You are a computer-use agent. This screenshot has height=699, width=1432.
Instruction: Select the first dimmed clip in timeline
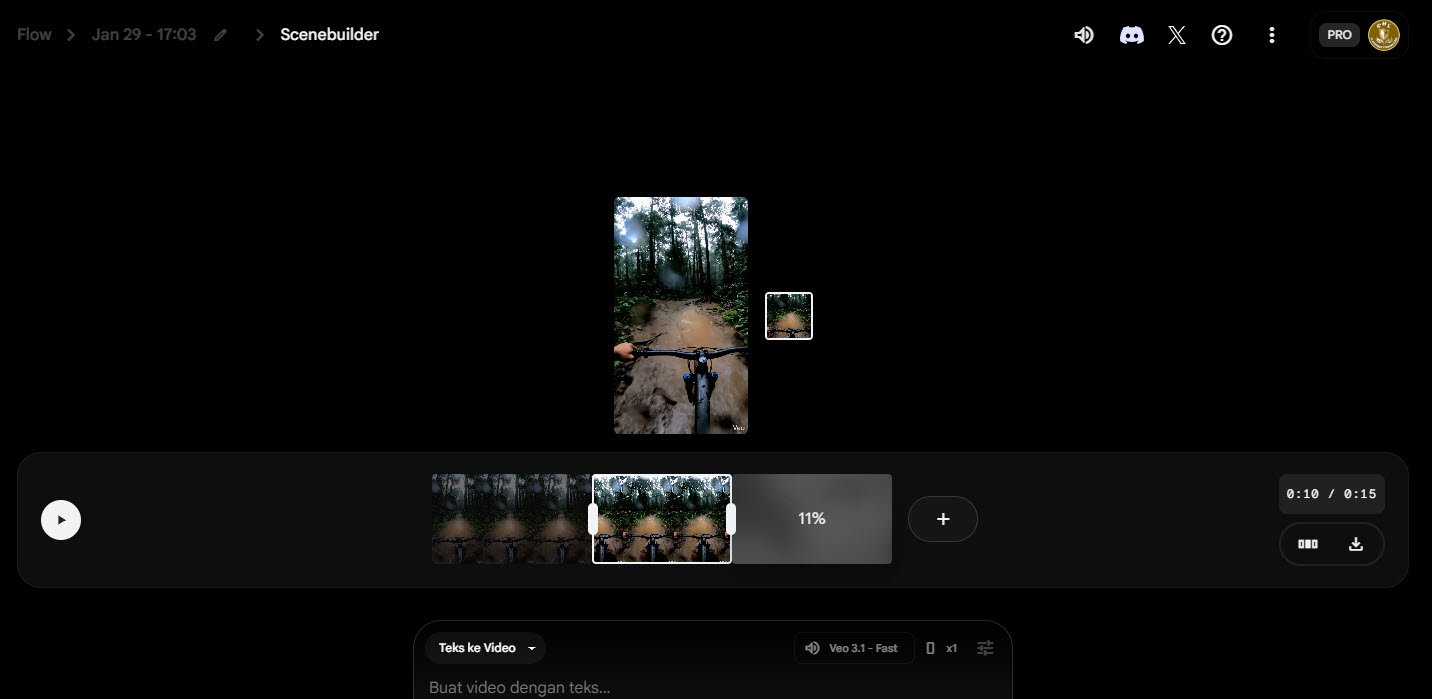click(x=512, y=519)
